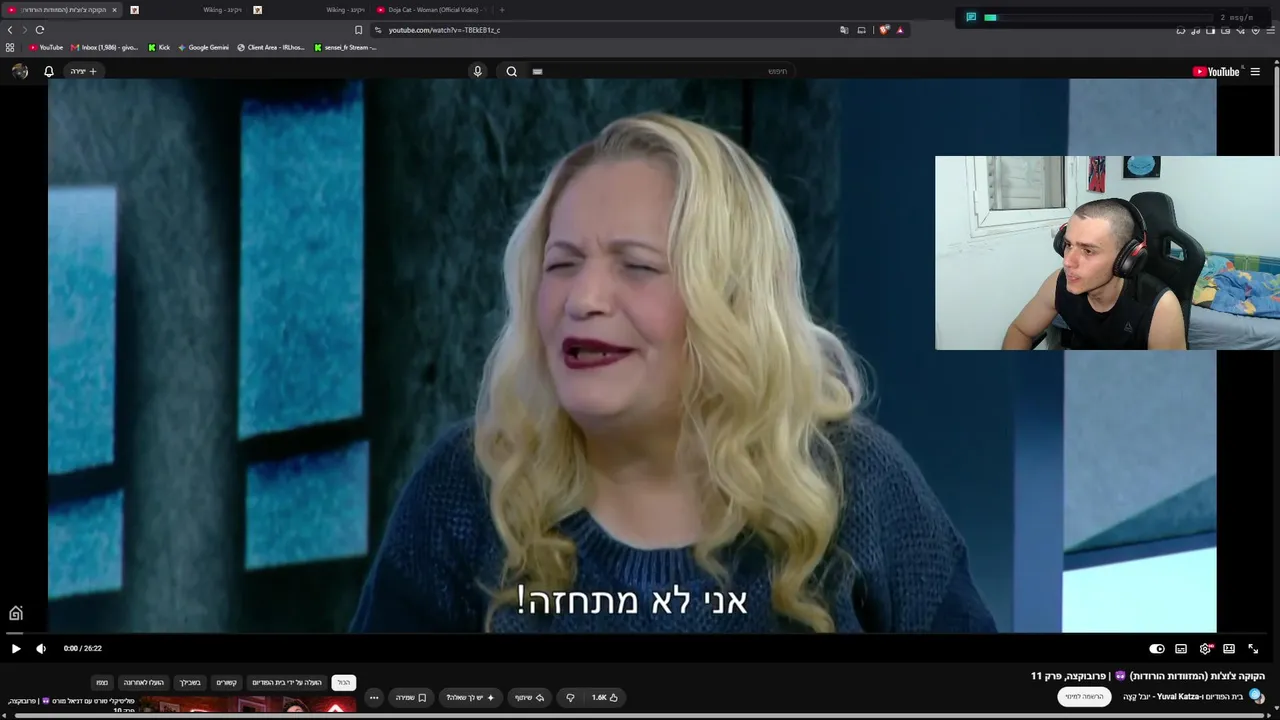This screenshot has height=720, width=1280.
Task: Like the video (1.6K)
Action: 605,697
